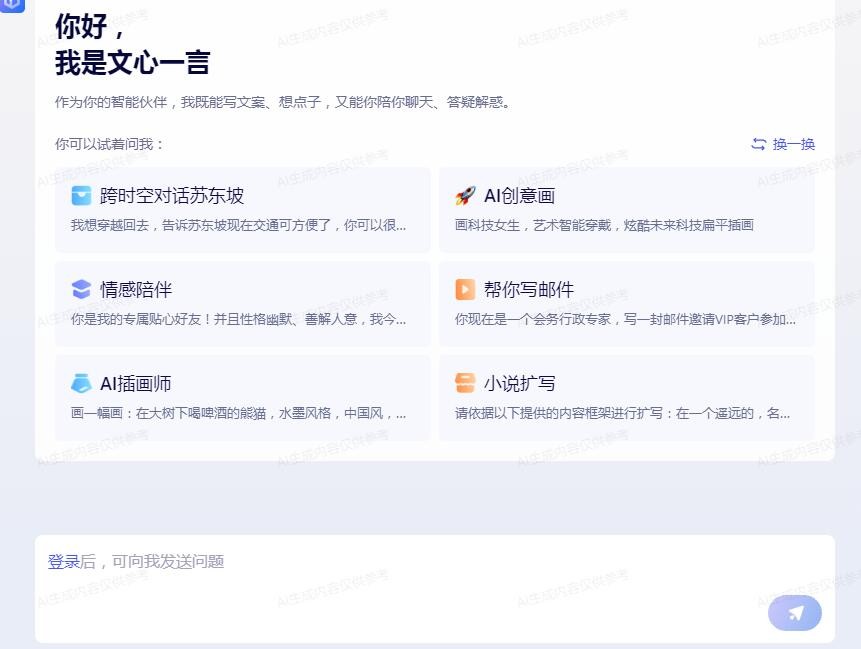Open the 情感陪伴 suggestion title
The width and height of the screenshot is (861, 649).
coord(136,289)
